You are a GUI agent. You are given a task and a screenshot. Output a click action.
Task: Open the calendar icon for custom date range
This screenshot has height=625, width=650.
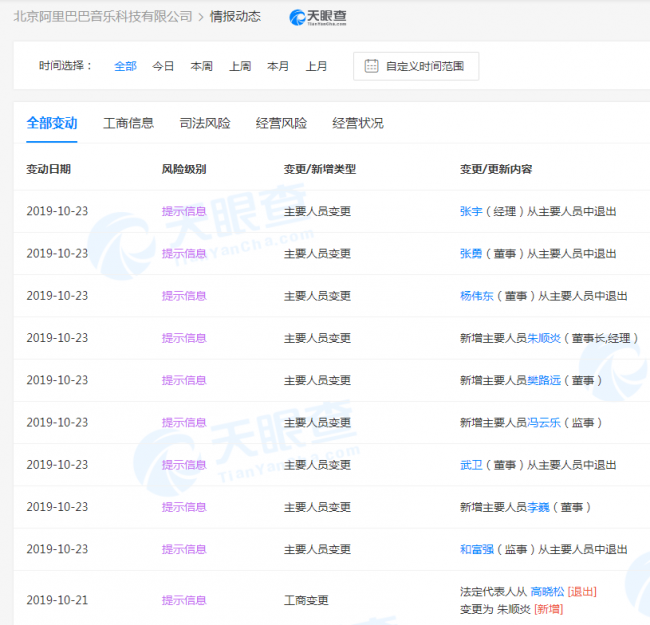371,66
